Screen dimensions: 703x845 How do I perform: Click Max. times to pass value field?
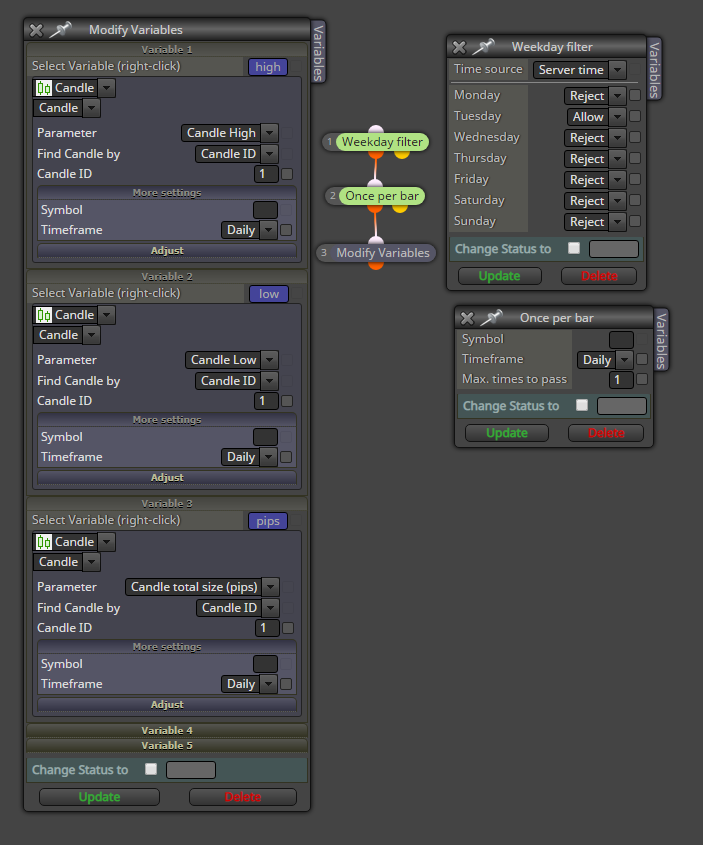621,379
